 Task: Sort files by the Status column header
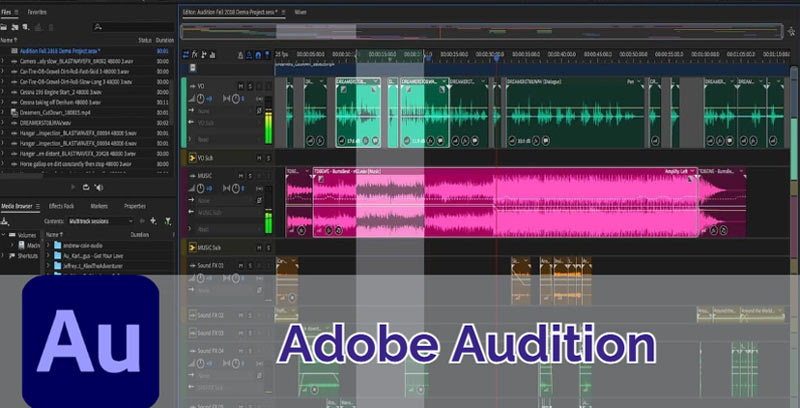[145, 40]
